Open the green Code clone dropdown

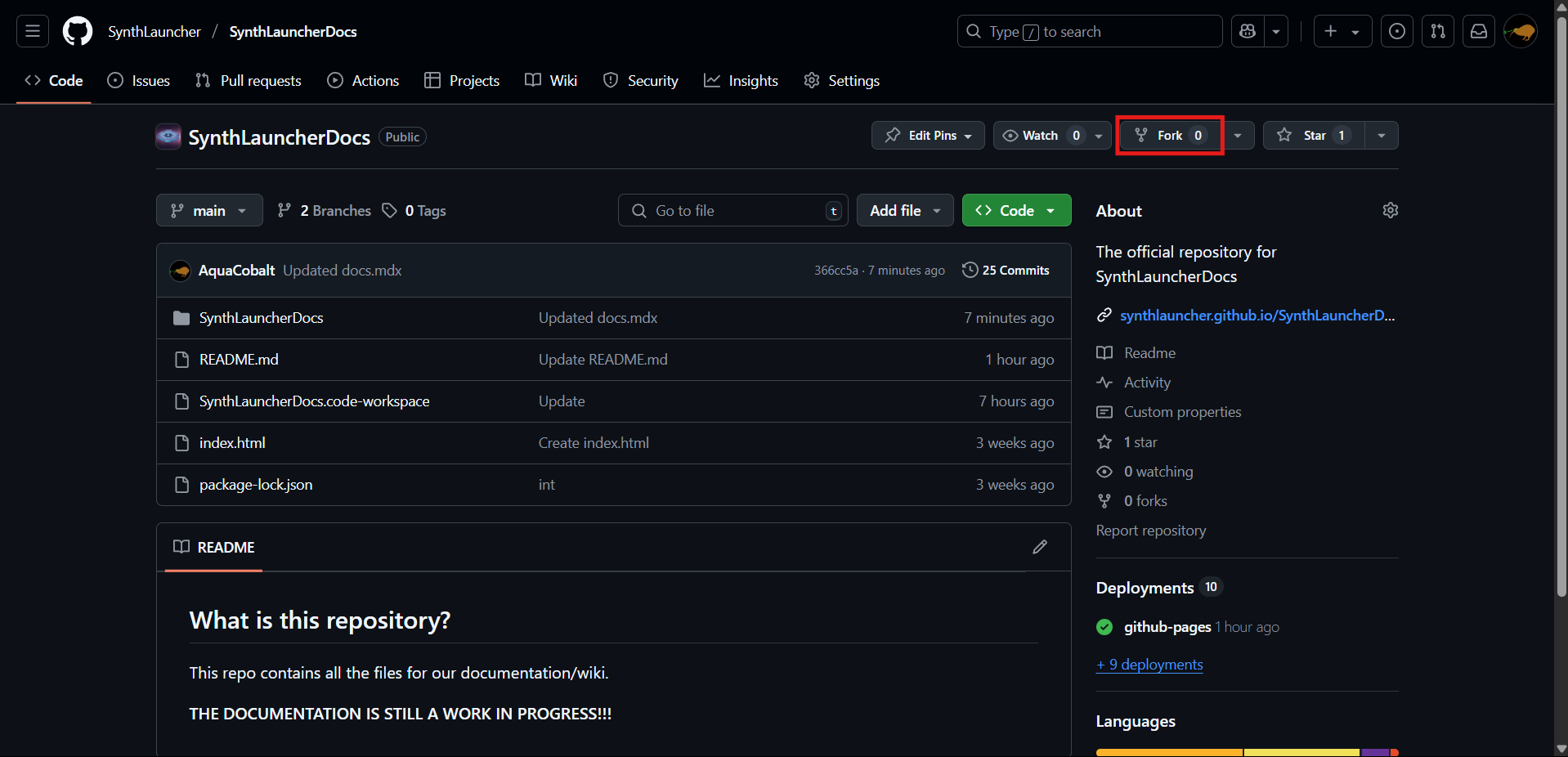click(x=1016, y=210)
